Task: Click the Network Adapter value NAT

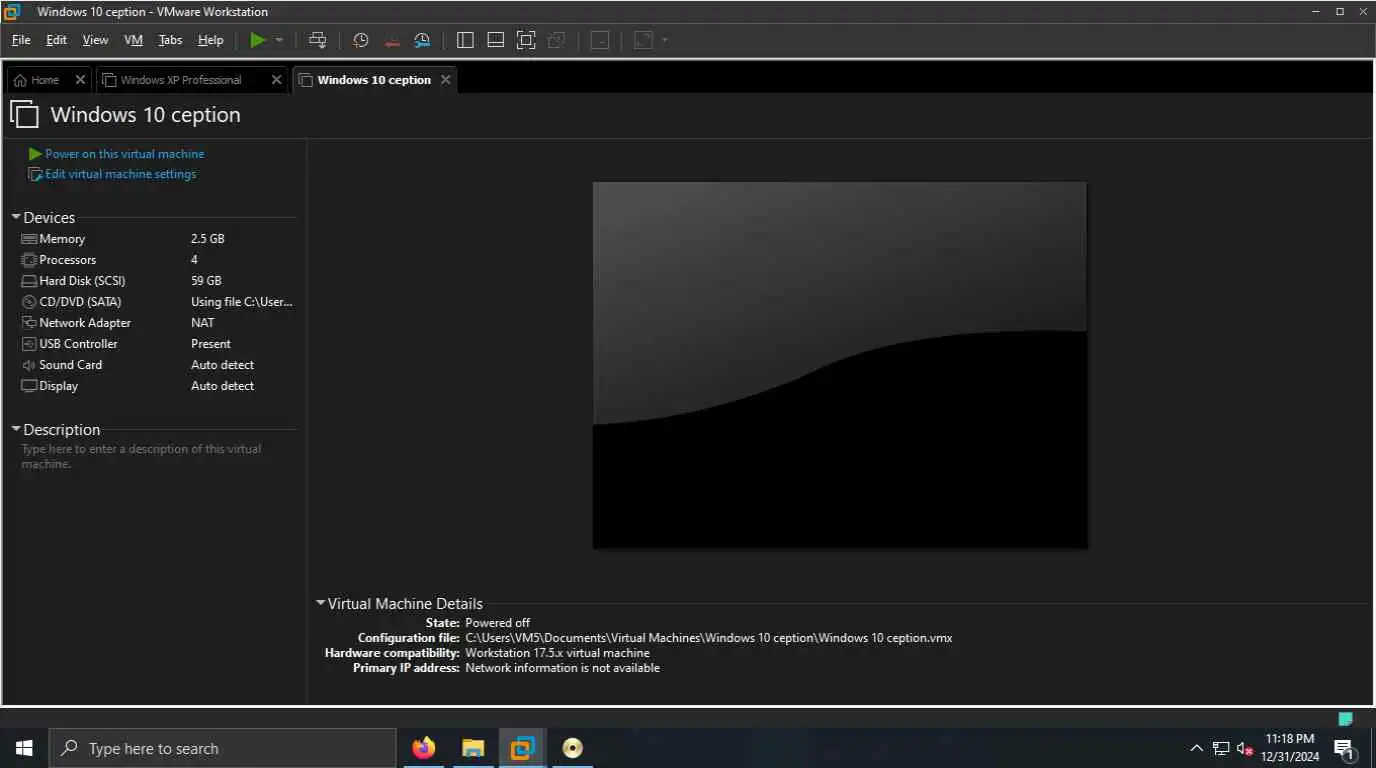Action: coord(203,323)
